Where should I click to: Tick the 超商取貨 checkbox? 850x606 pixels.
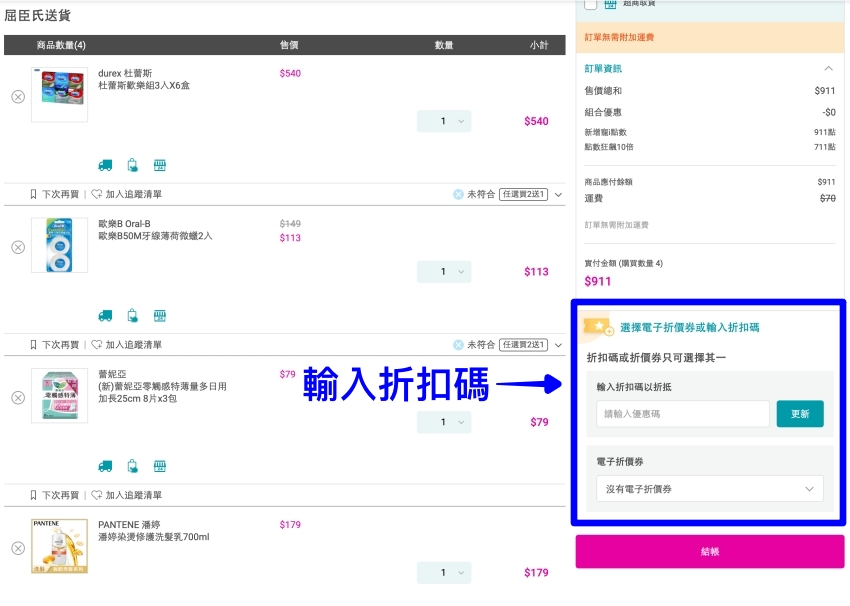[591, 4]
